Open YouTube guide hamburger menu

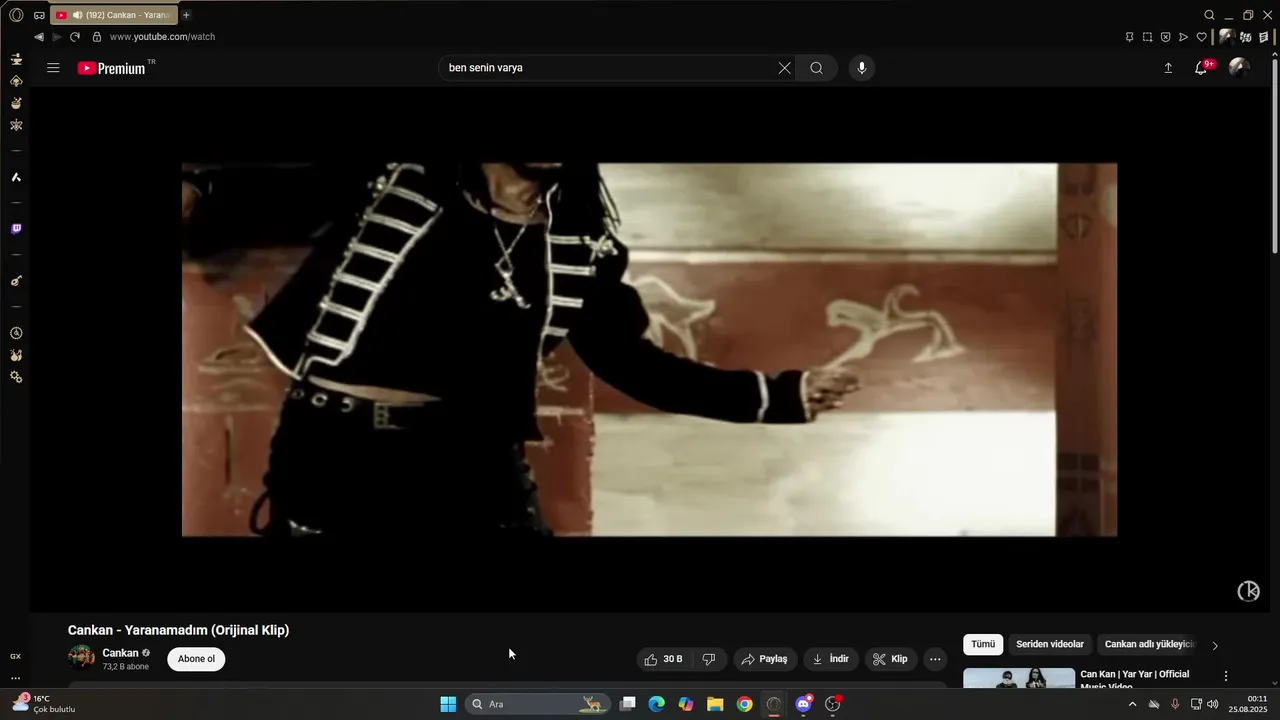53,68
